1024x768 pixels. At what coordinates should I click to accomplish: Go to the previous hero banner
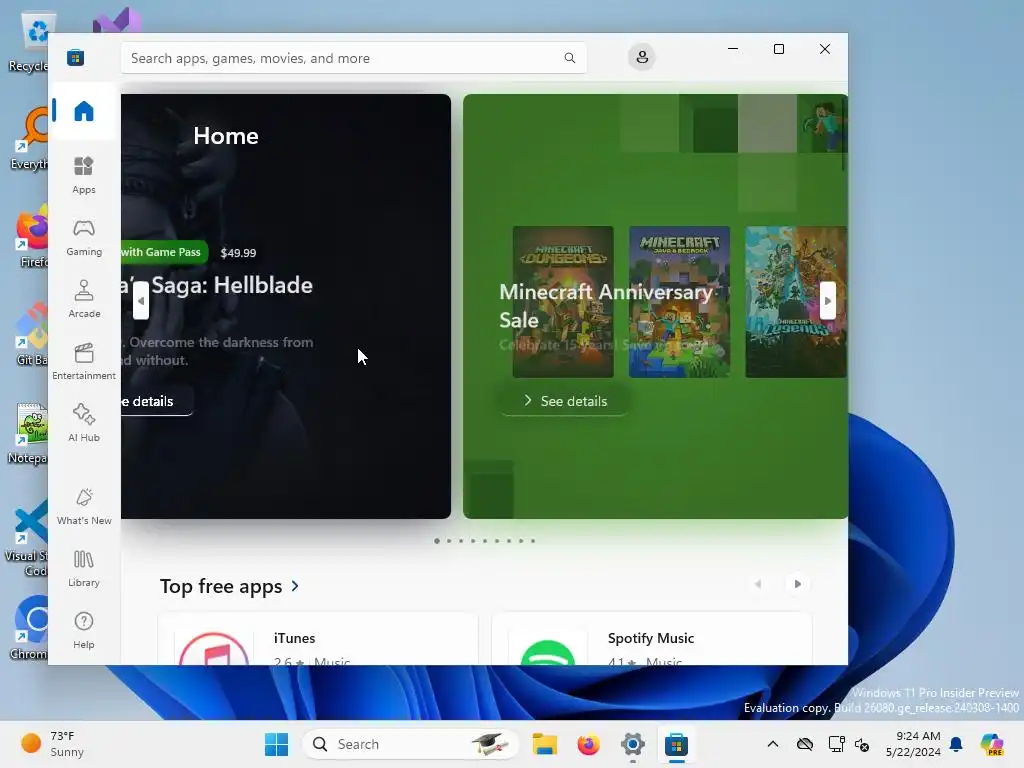pyautogui.click(x=140, y=301)
